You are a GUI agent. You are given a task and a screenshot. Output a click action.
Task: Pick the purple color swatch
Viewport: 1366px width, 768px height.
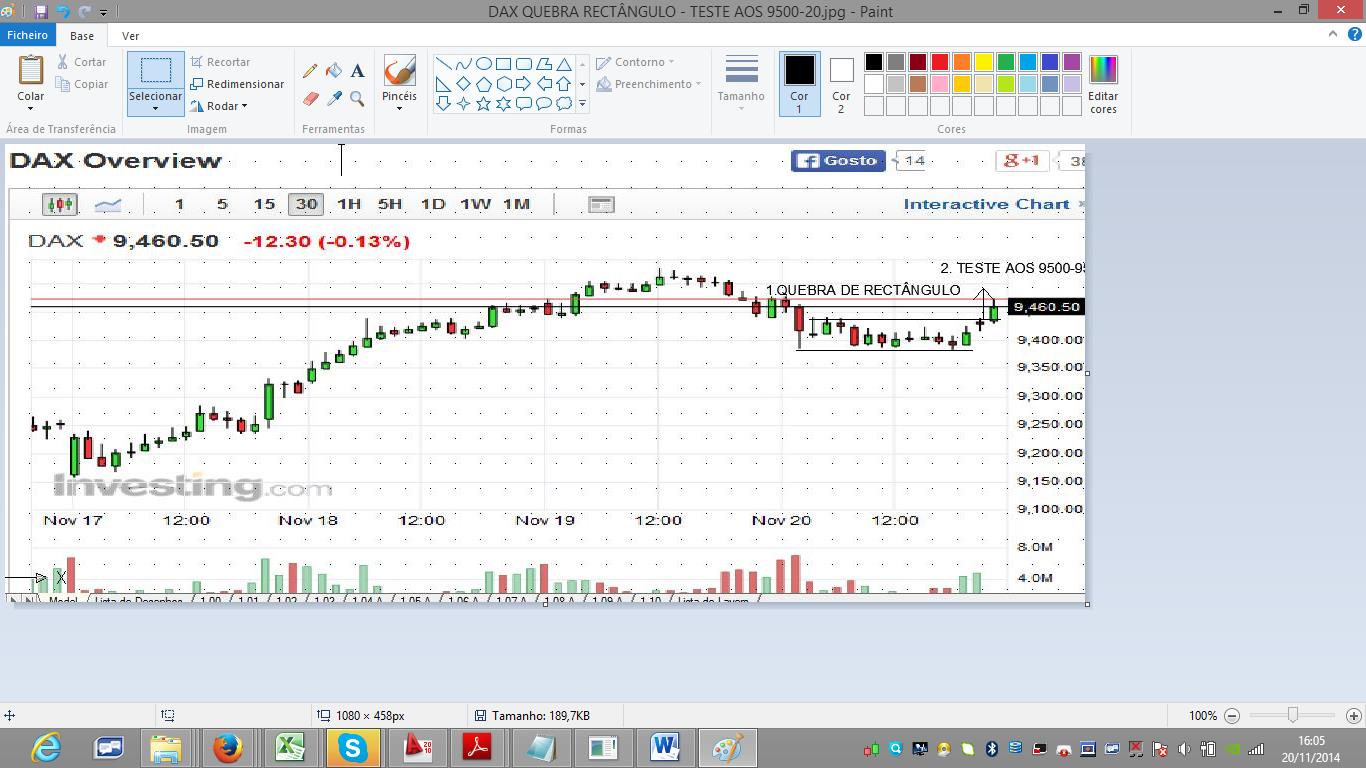pos(1072,62)
